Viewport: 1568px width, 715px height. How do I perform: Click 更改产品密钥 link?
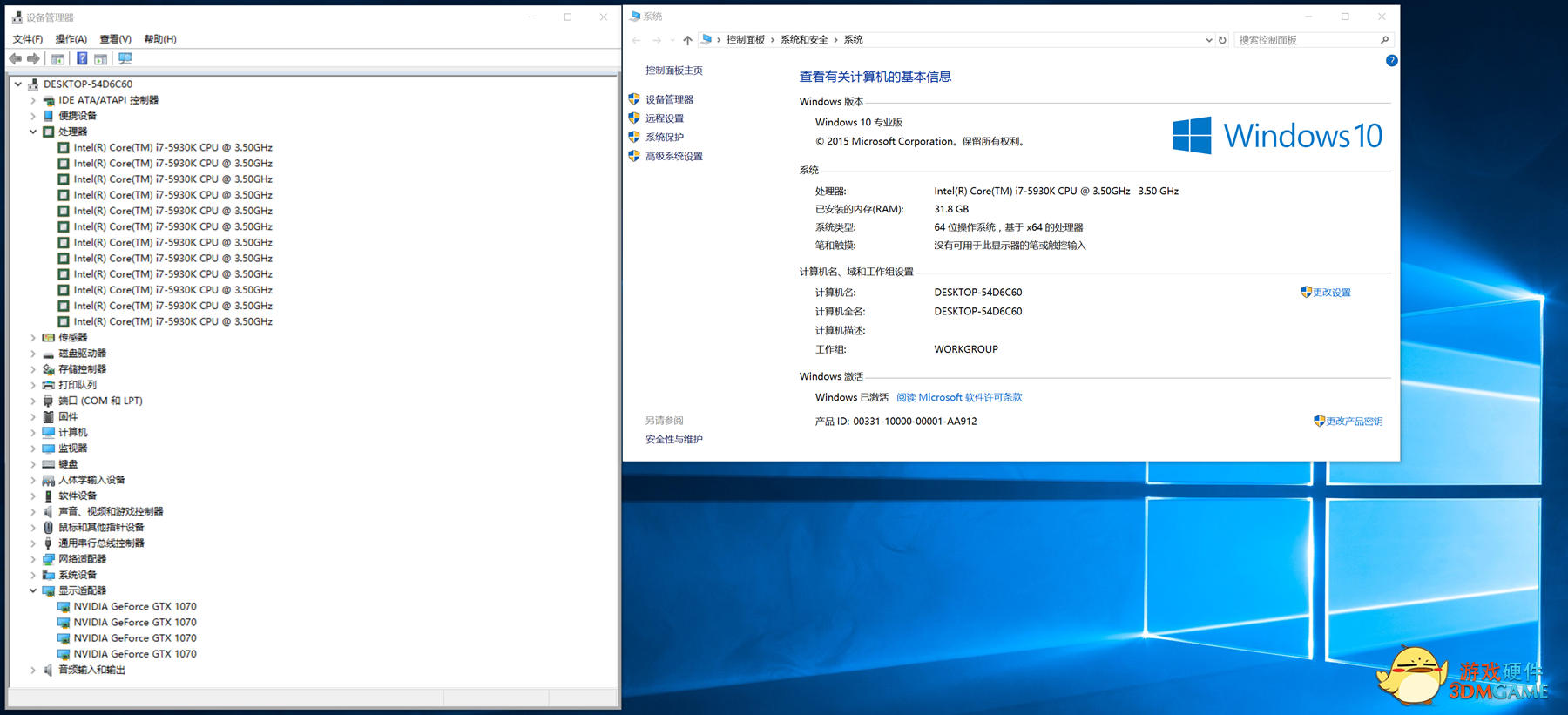(x=1355, y=422)
